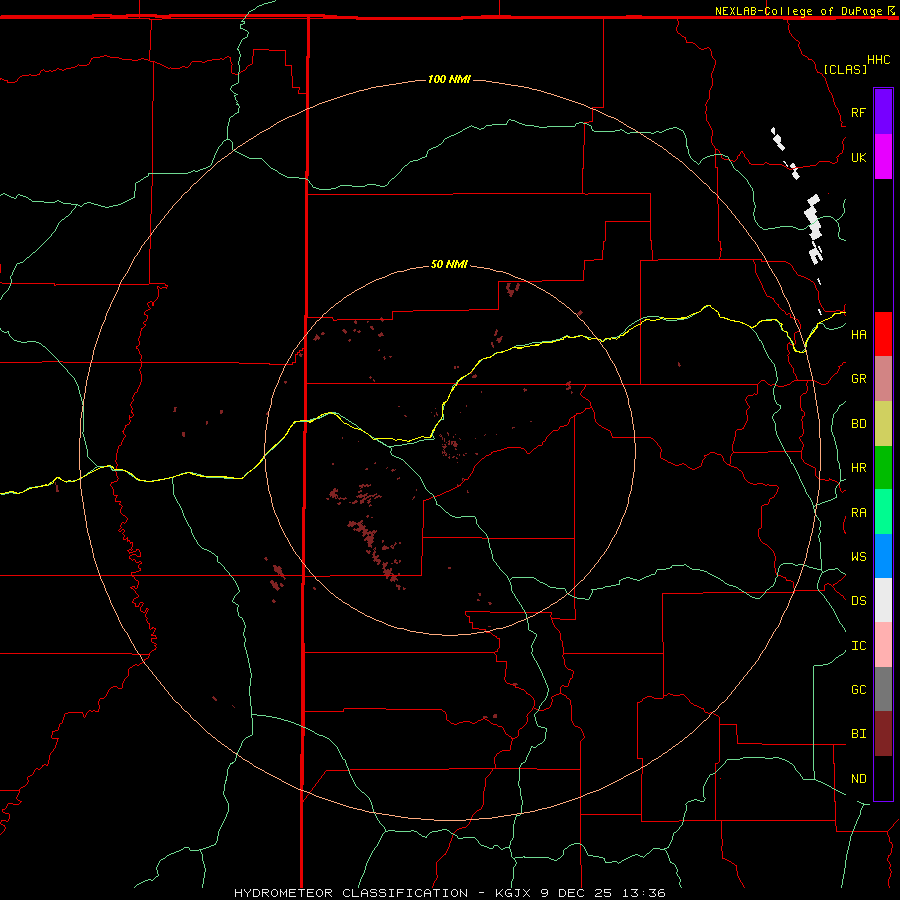The image size is (900, 900).
Task: Click the UK legend label
Action: (858, 157)
